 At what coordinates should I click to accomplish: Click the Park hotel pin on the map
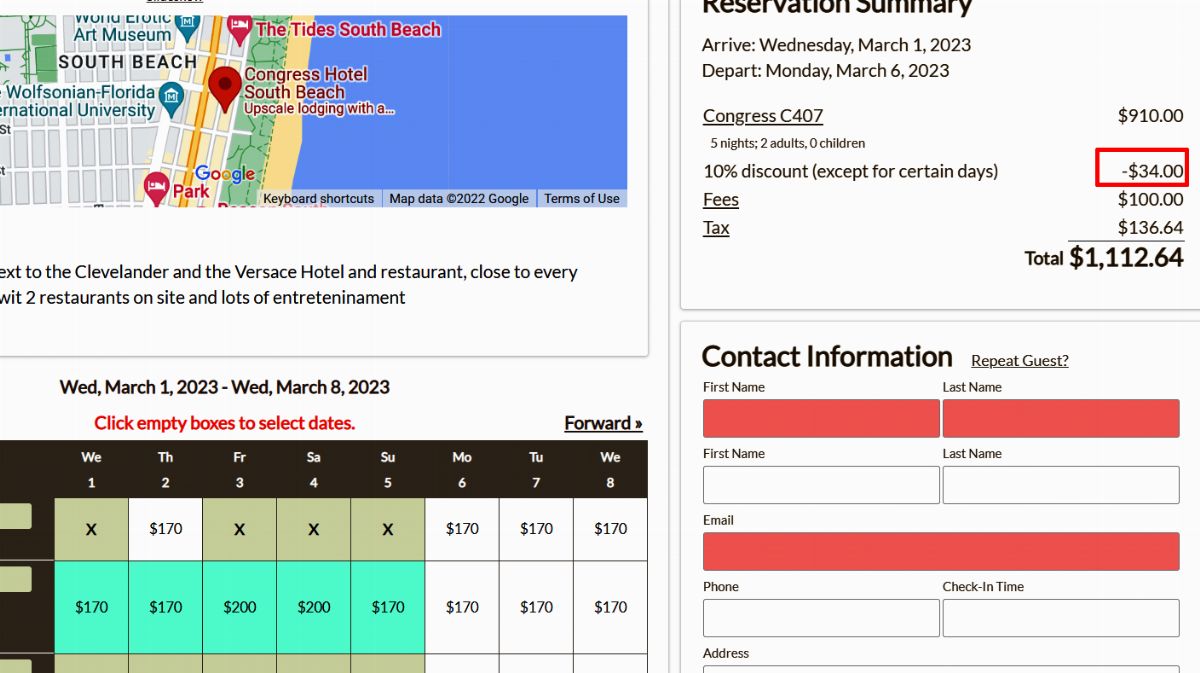[x=156, y=187]
